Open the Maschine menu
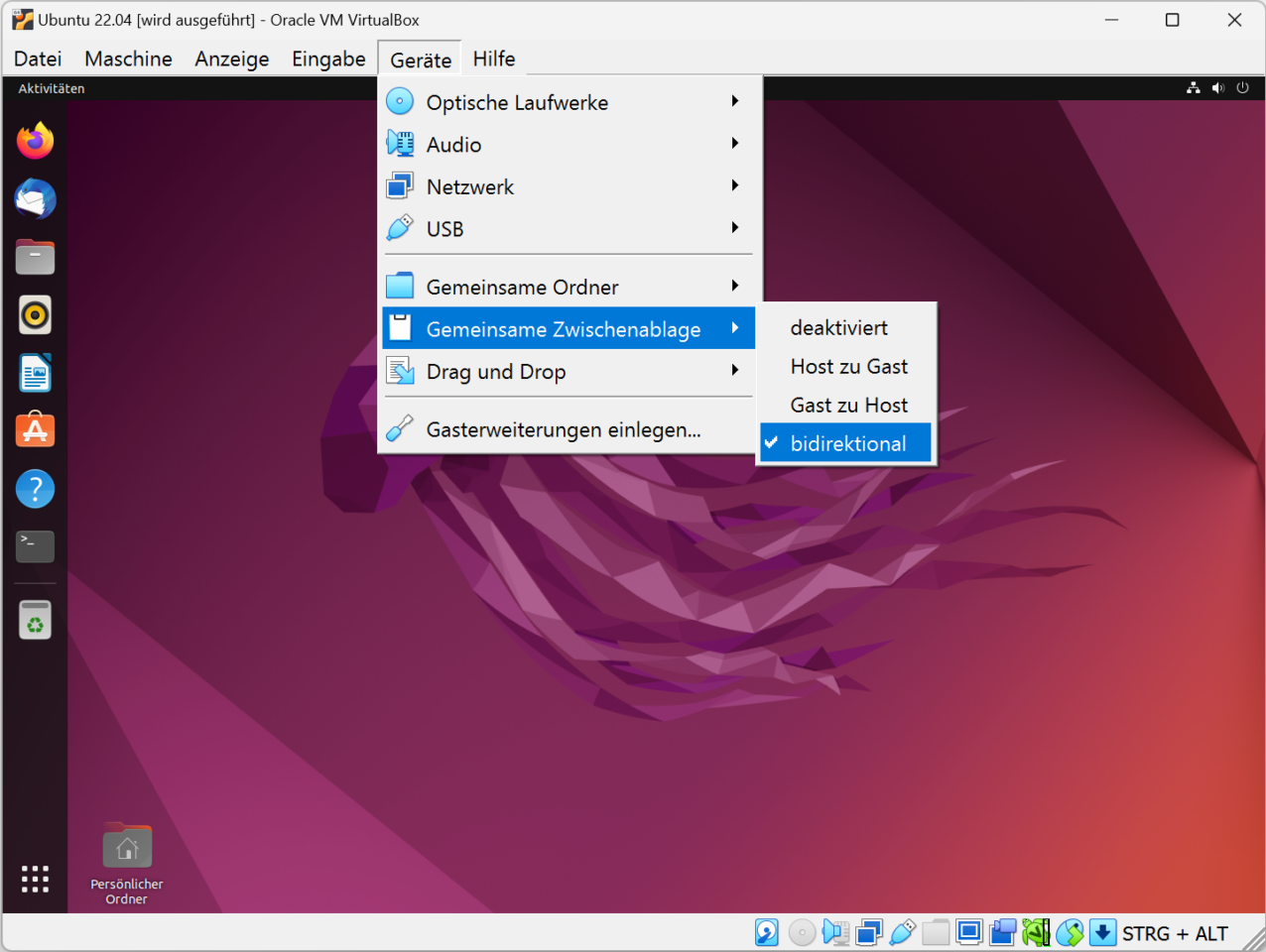This screenshot has height=952, width=1266. (127, 59)
